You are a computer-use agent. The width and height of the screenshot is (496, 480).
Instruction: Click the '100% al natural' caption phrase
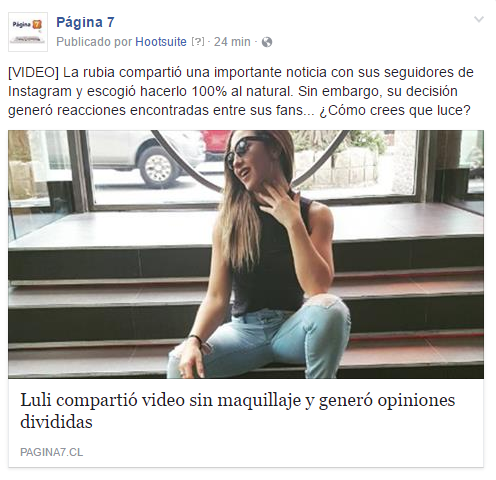(242, 92)
